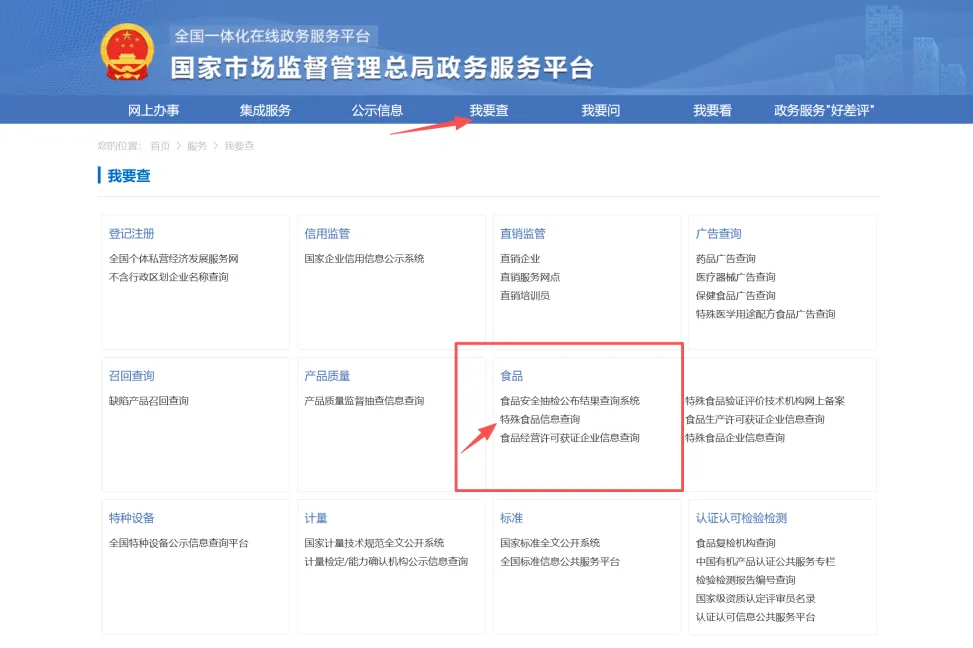Screen dimensions: 973x648
Task: Visit 国家企业信用信息公示系统
Action: (x=366, y=257)
